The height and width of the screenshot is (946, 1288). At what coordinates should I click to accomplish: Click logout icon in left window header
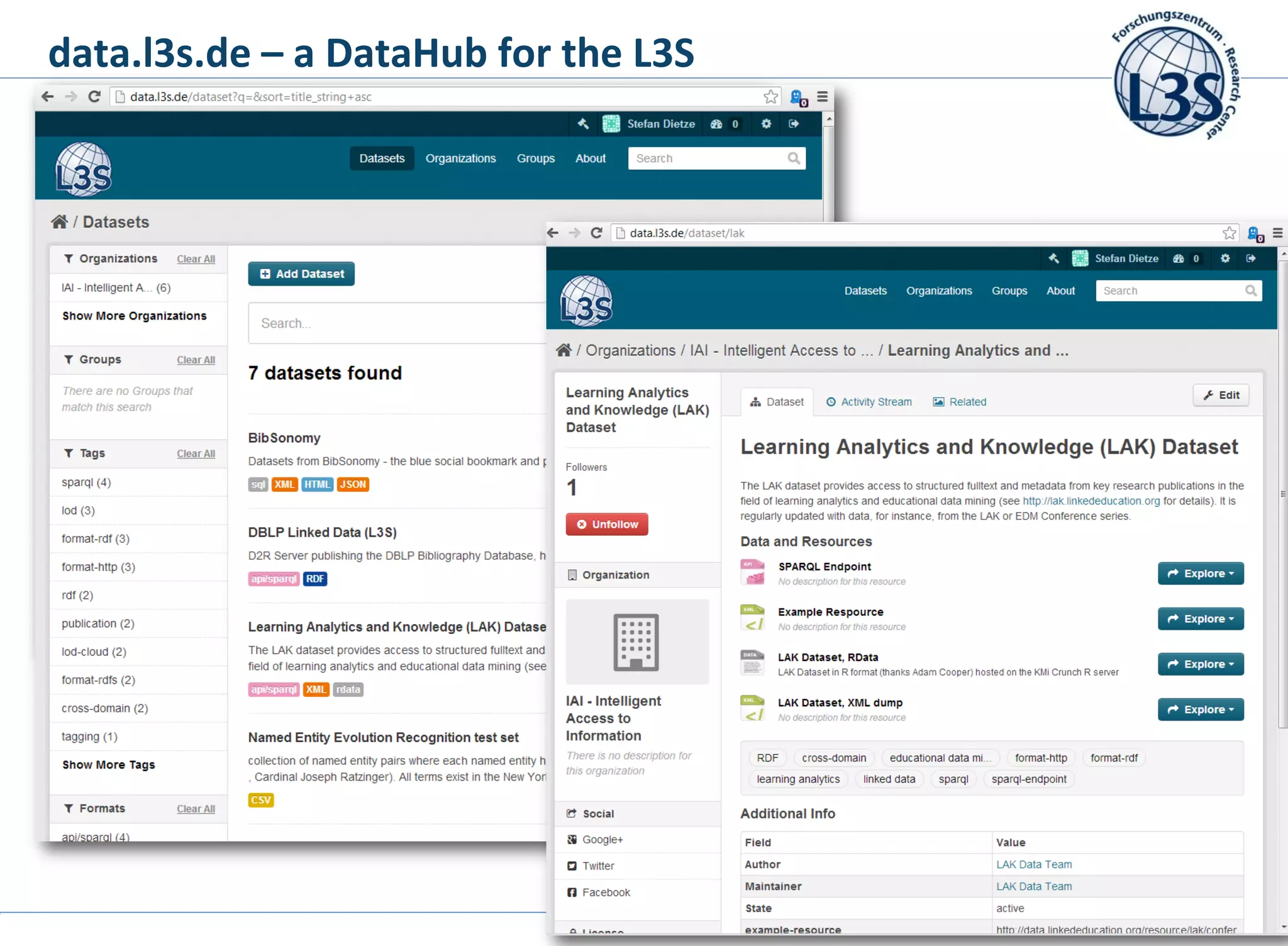[794, 124]
